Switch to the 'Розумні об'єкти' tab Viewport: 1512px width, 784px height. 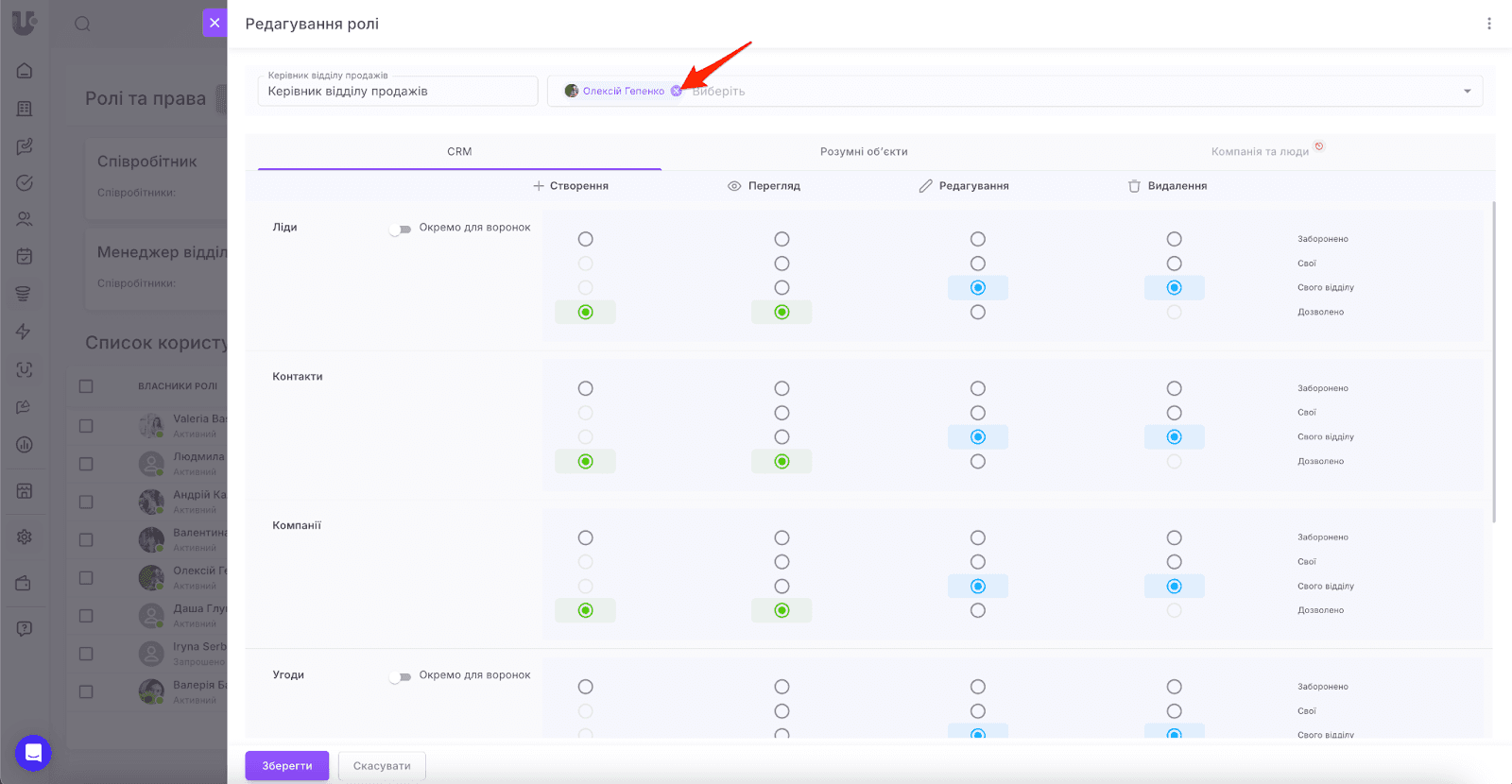click(864, 152)
